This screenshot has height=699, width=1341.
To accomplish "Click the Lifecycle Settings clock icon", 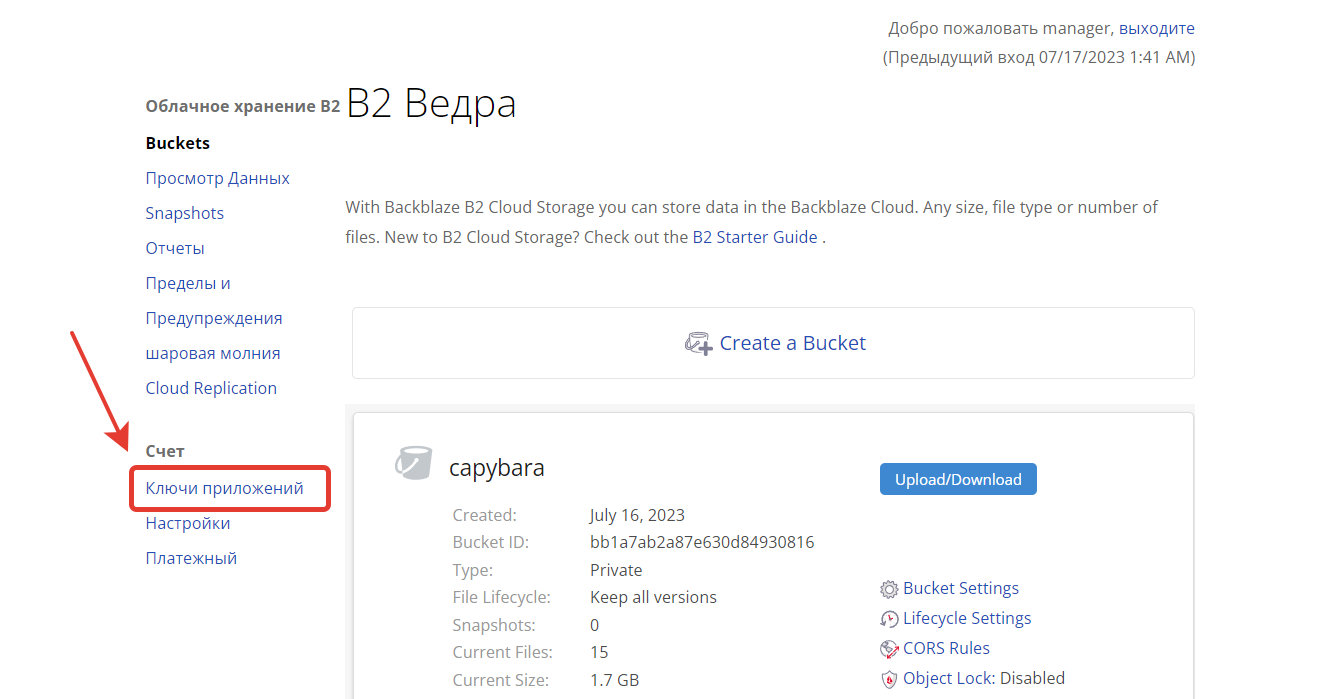I will (x=889, y=619).
